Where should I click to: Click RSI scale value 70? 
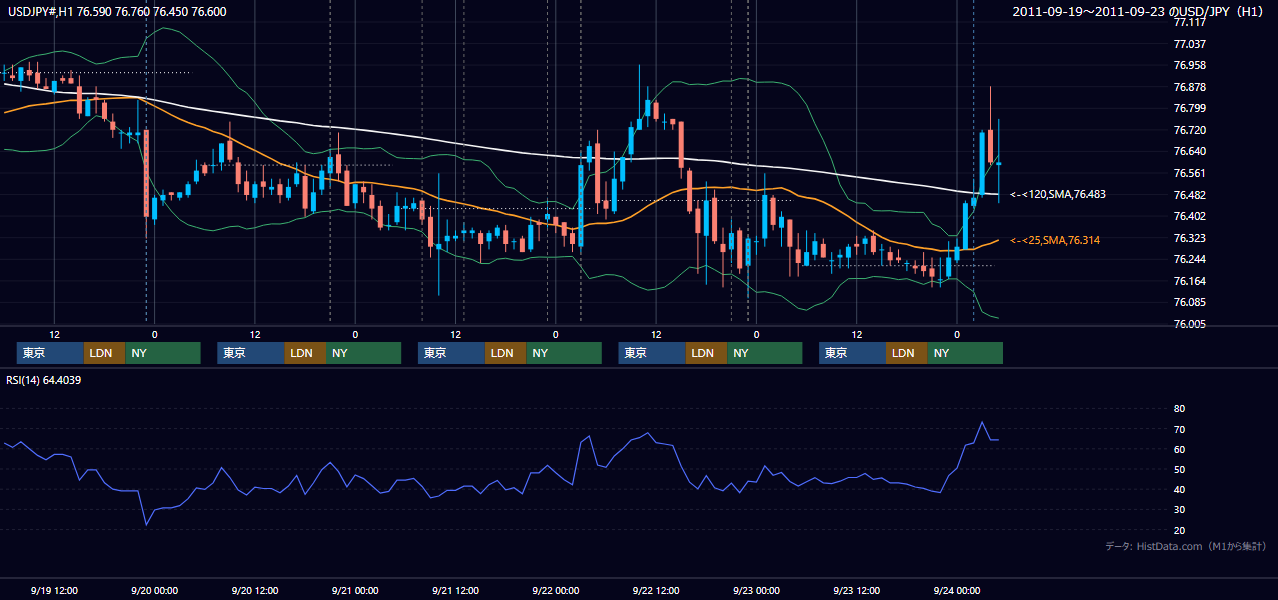pyautogui.click(x=1179, y=429)
